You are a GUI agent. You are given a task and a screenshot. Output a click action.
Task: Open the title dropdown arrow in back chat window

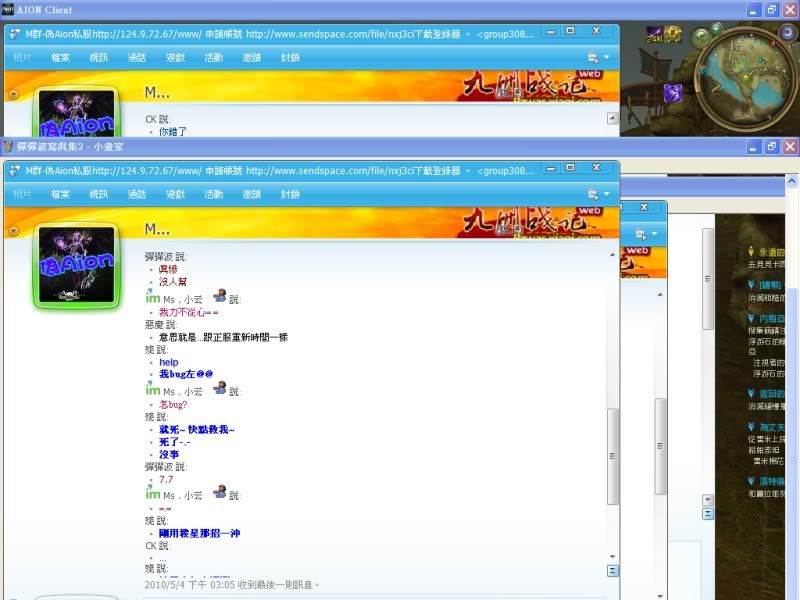(469, 32)
